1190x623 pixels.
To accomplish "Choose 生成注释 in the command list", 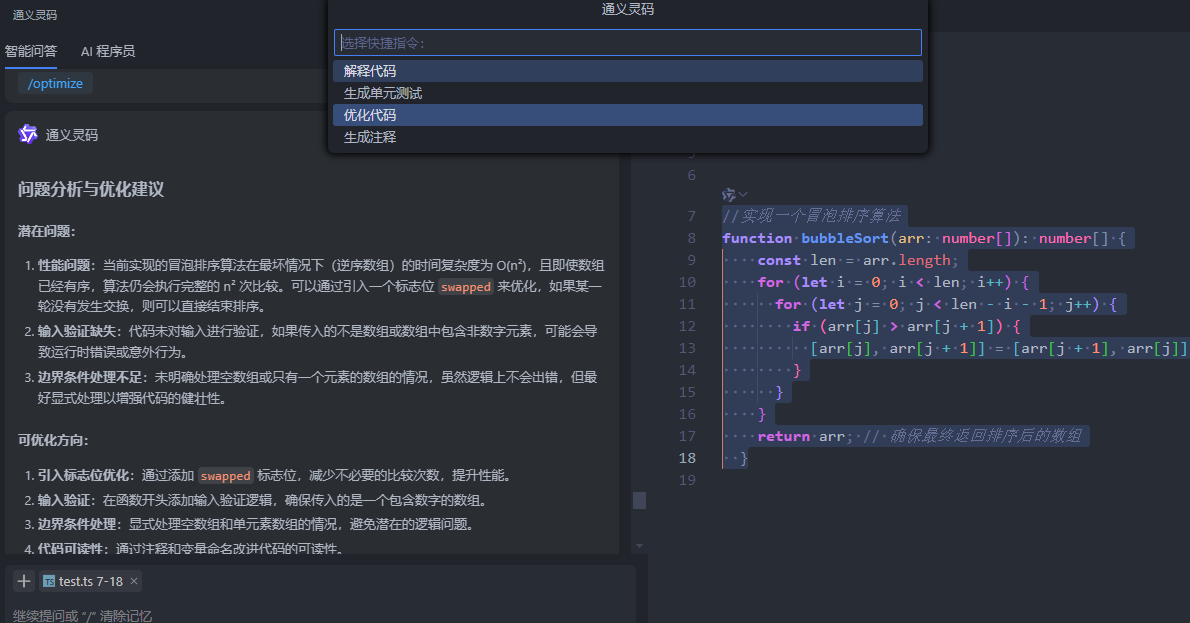I will click(x=628, y=137).
